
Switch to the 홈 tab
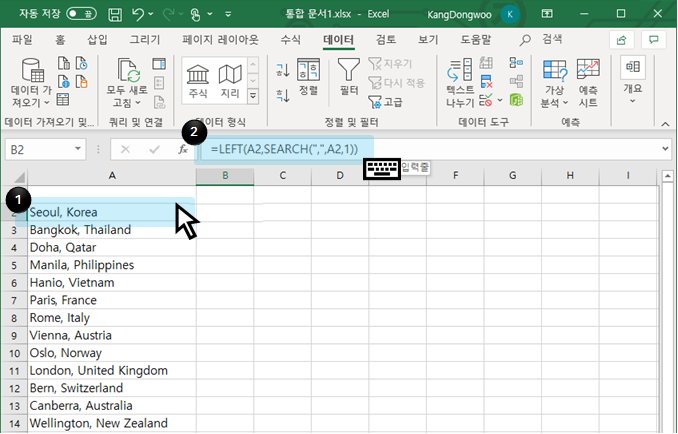click(x=60, y=40)
